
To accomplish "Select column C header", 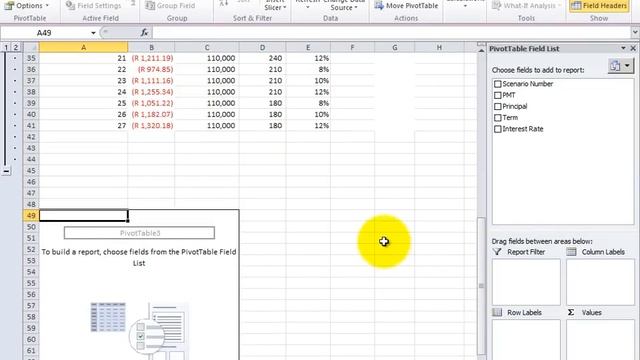I will pyautogui.click(x=207, y=47).
